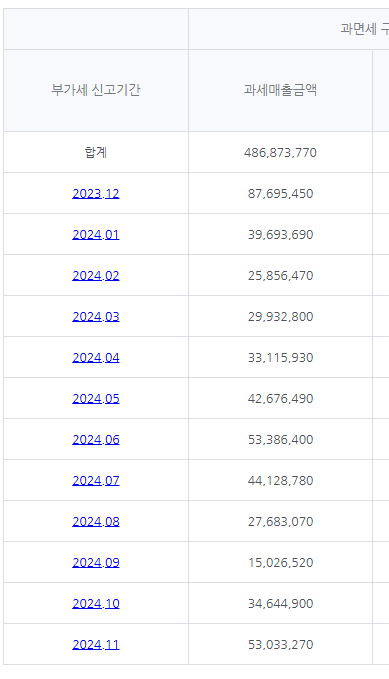Open the 2024.04 reporting period link
This screenshot has height=679, width=389.
96,357
